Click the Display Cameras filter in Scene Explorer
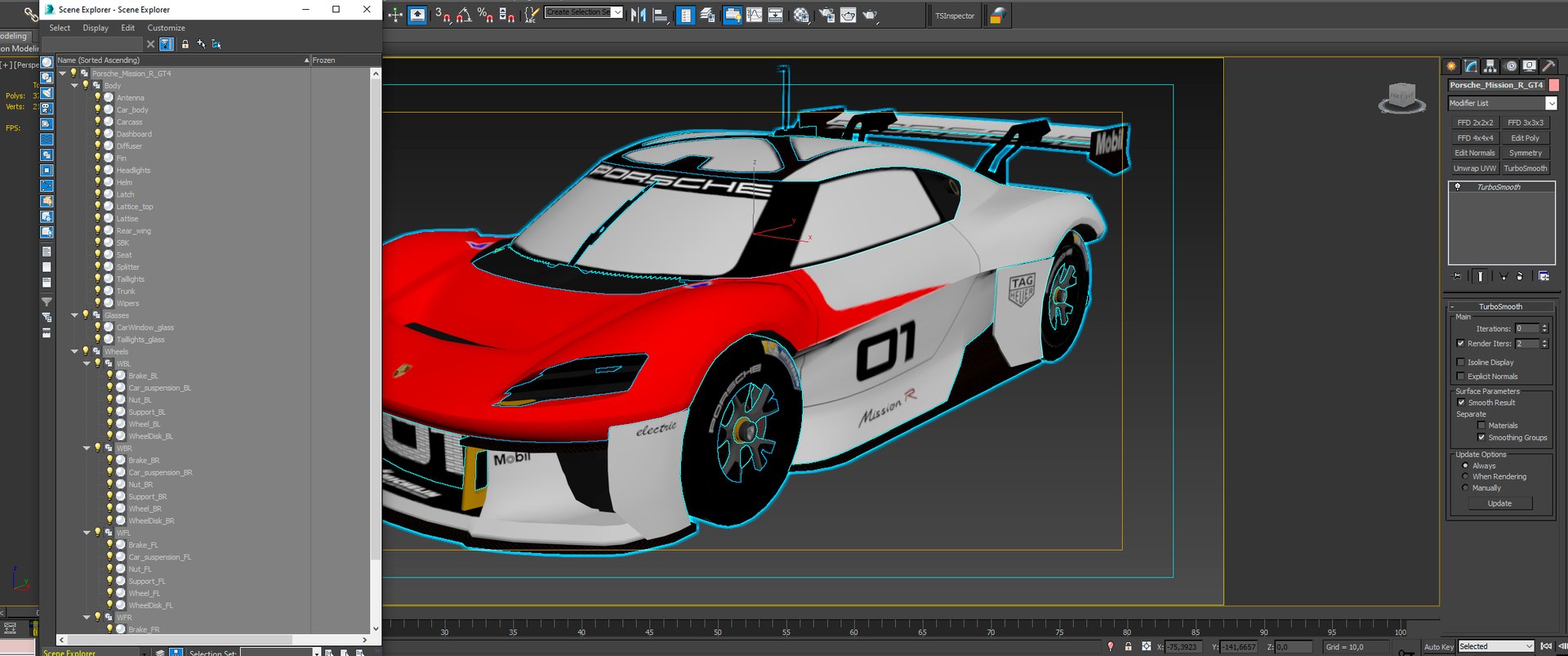1568x656 pixels. 47,109
